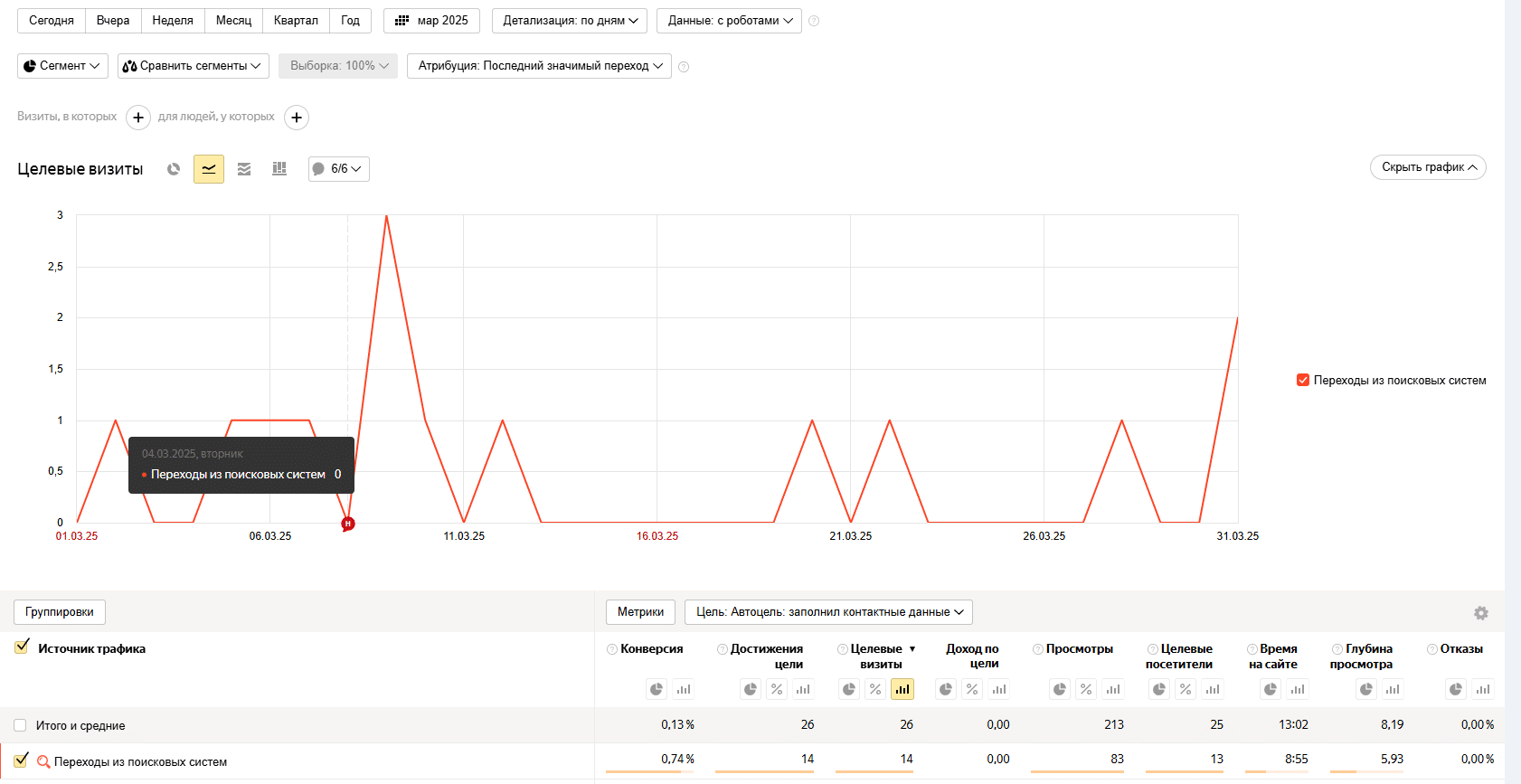Show pie chart for Целевые посетители column
This screenshot has height=784, width=1521.
pos(1159,689)
